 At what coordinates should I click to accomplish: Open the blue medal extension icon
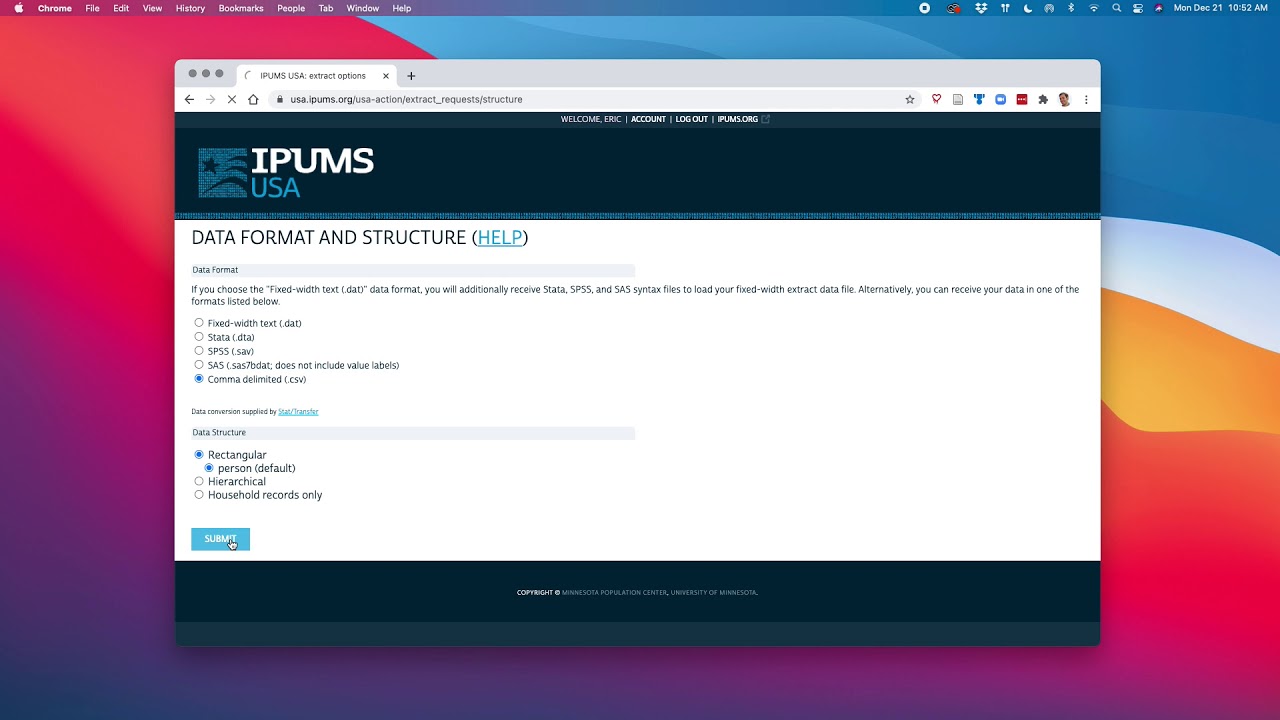(979, 99)
